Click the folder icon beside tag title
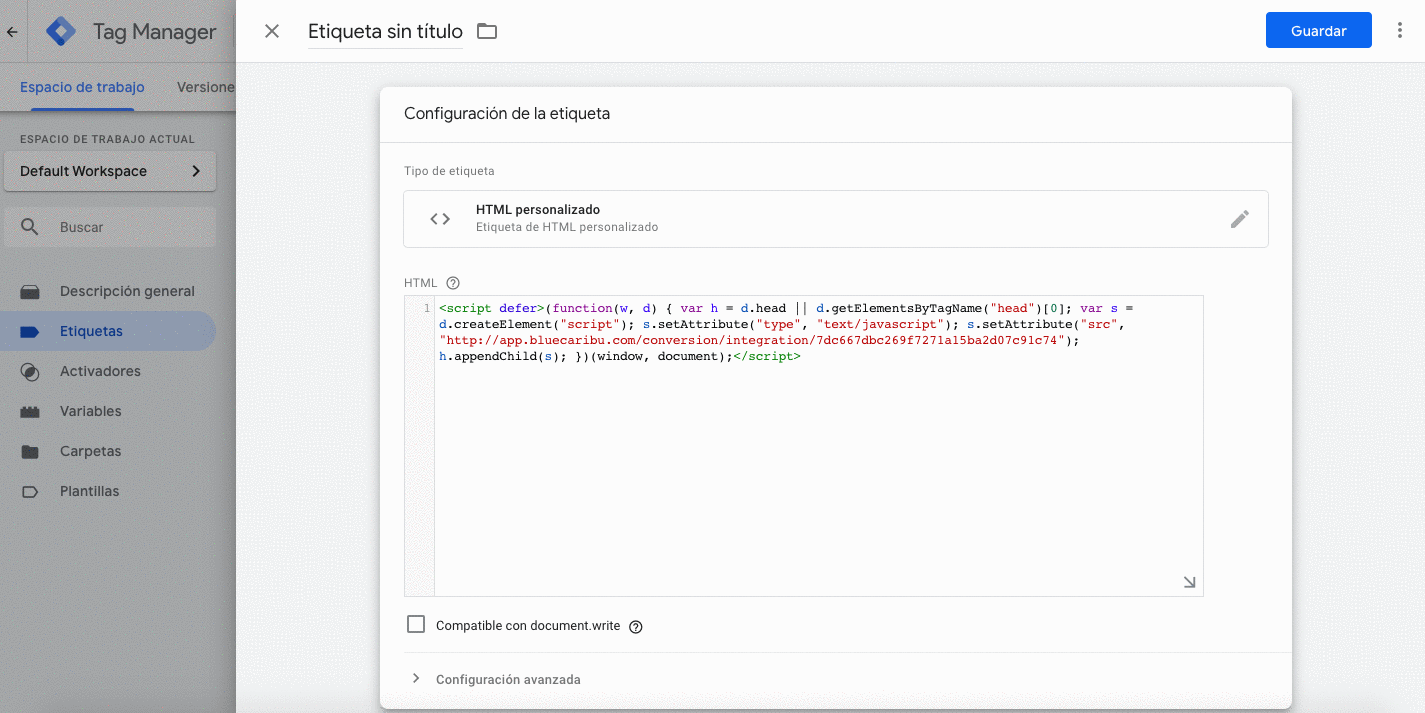 click(487, 31)
